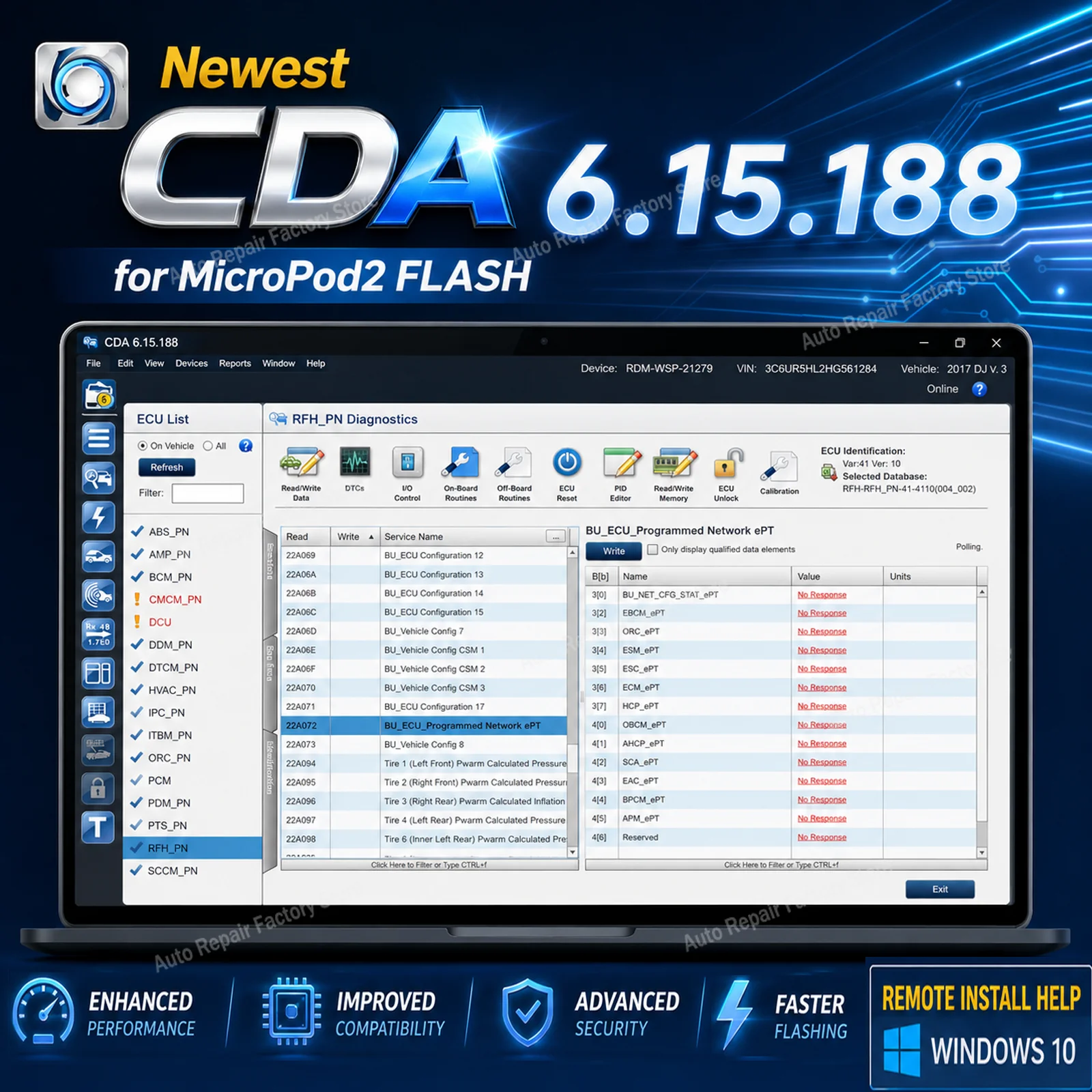Click the sidebar vehicle search icon
The width and height of the screenshot is (1092, 1092).
tap(98, 478)
